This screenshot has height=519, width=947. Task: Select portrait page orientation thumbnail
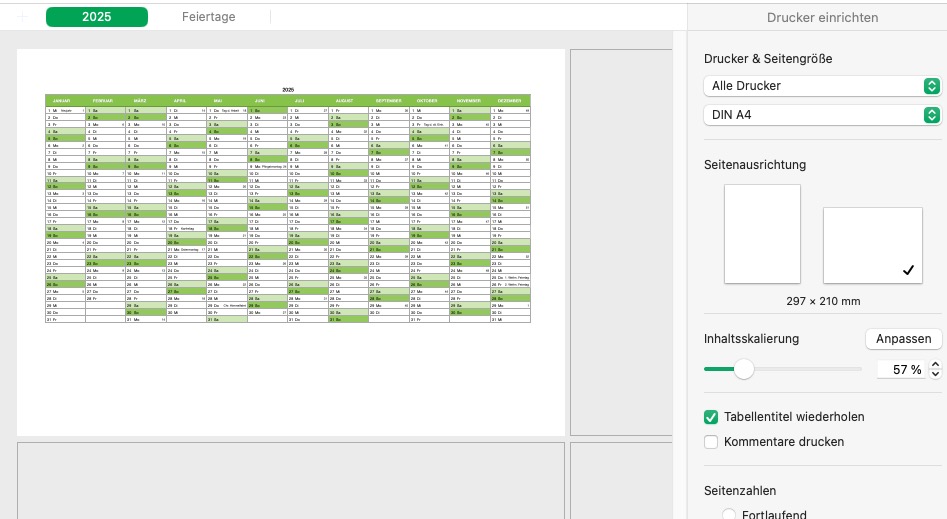coord(762,233)
